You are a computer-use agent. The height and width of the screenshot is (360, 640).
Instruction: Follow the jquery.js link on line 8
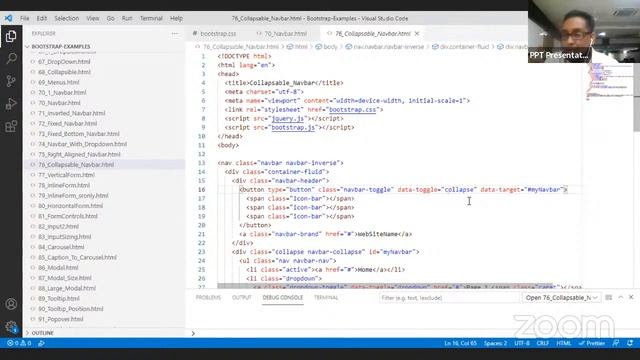point(288,118)
